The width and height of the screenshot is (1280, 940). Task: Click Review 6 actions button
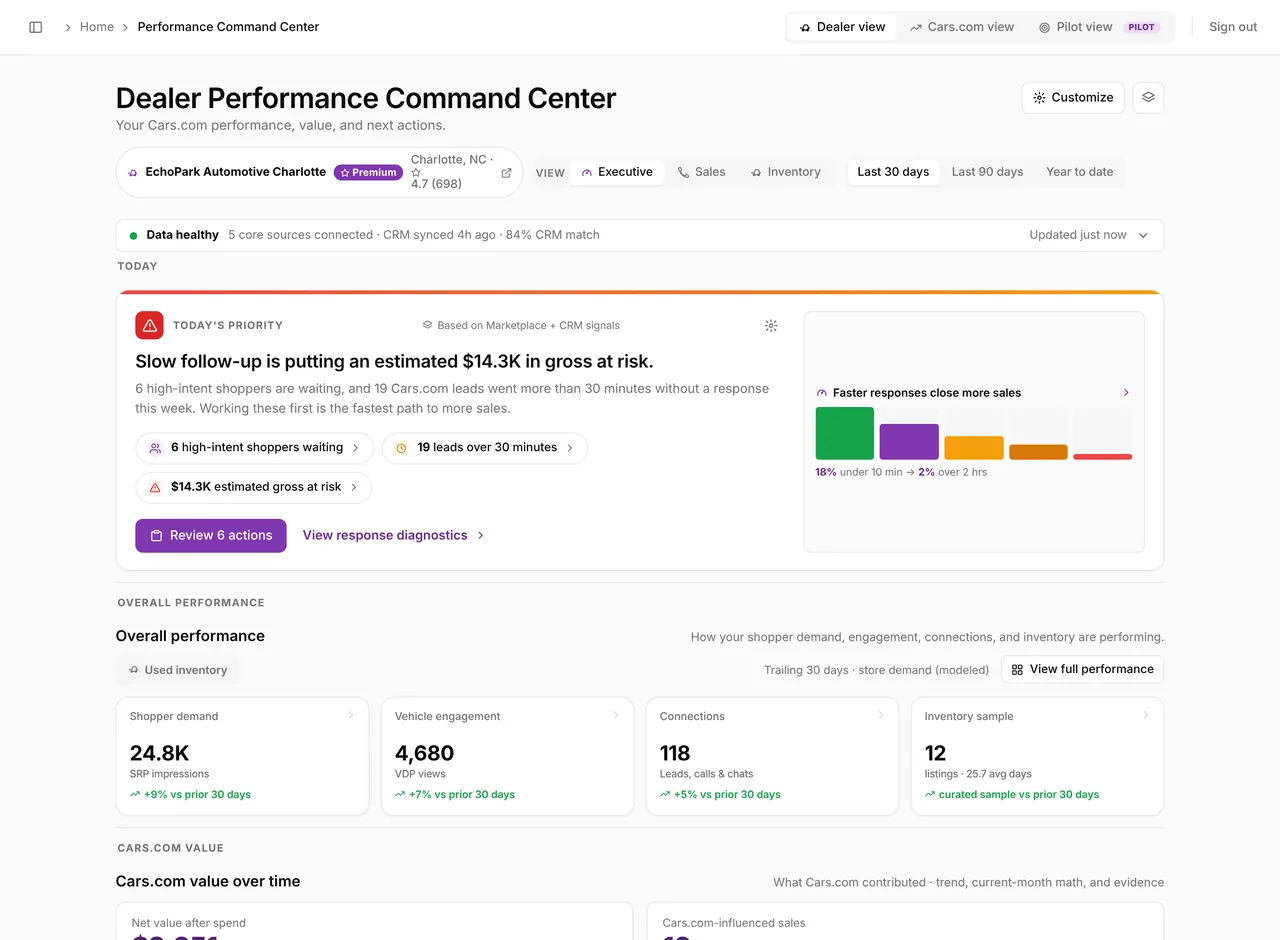(x=211, y=535)
